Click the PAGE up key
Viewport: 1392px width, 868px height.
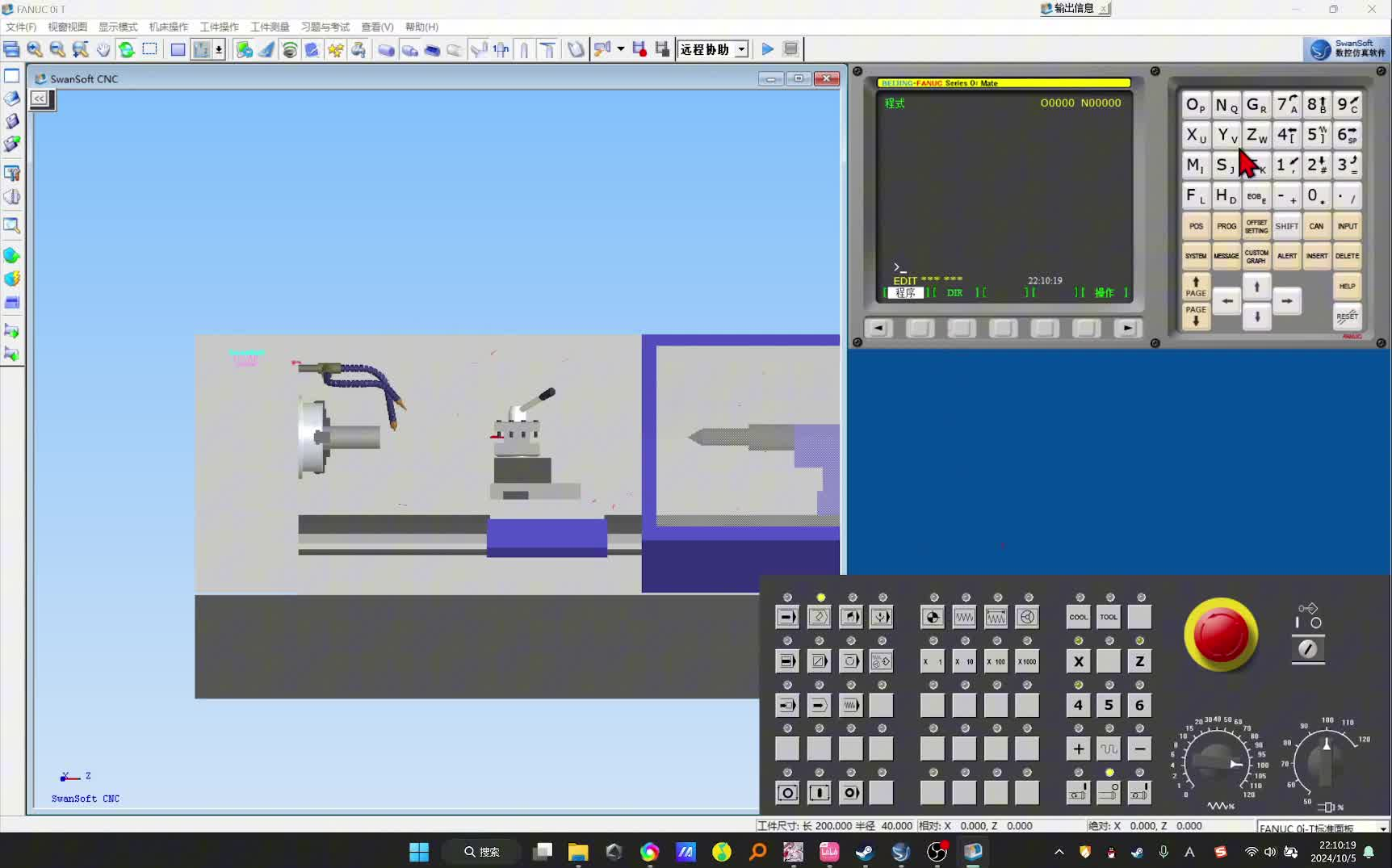click(x=1196, y=287)
